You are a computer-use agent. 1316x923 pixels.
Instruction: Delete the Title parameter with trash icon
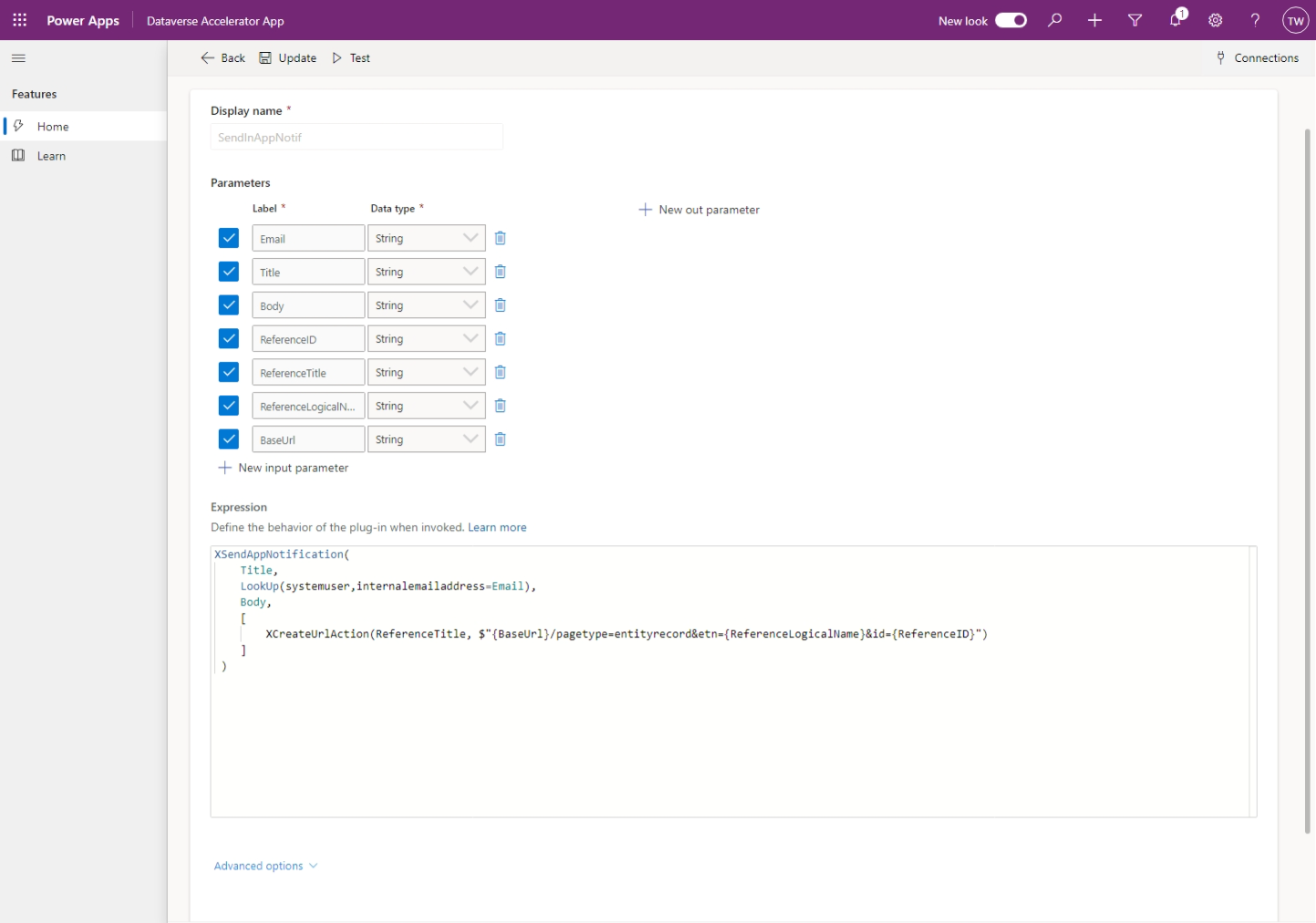coord(500,272)
